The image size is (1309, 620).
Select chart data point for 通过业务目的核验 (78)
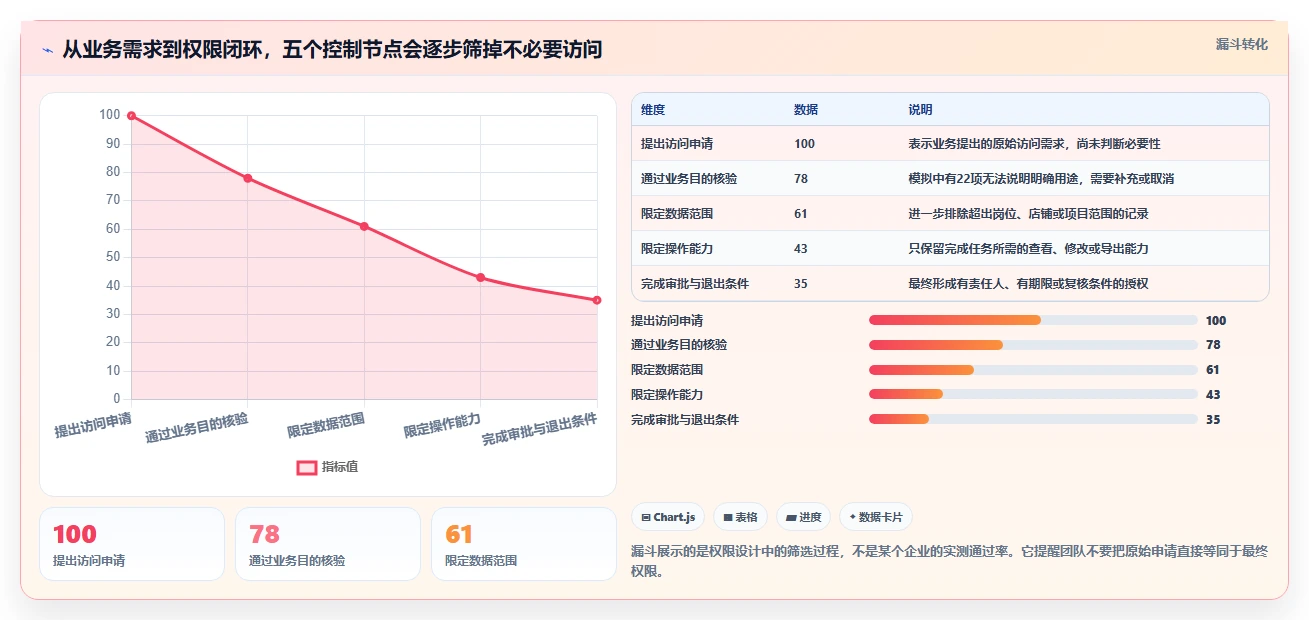click(x=248, y=178)
